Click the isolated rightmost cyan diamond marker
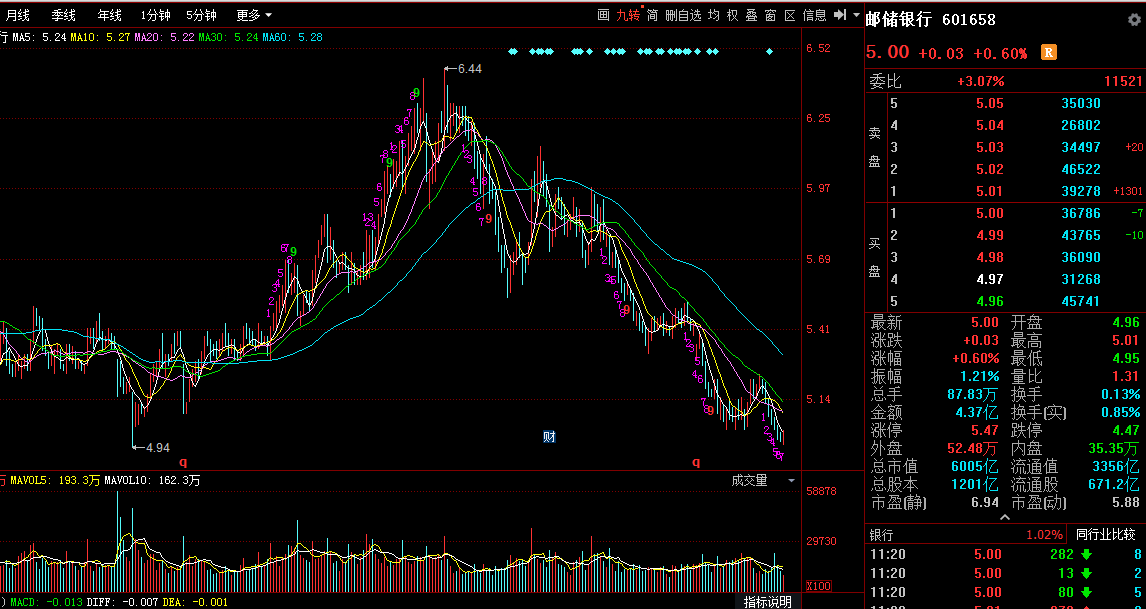The image size is (1146, 609). pos(769,51)
